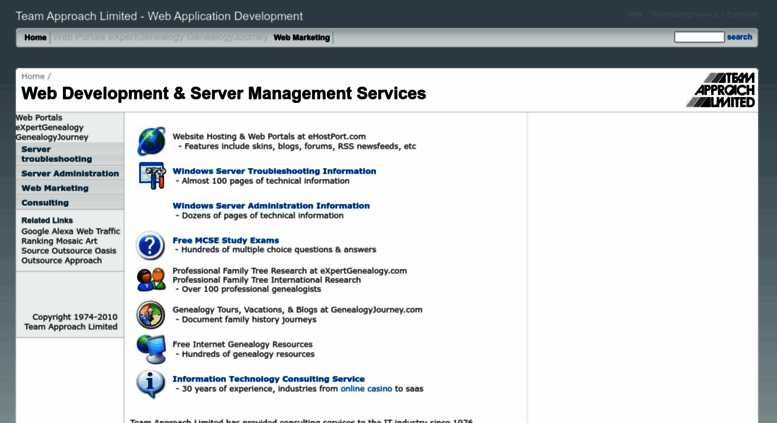Click text 'Free Internet Genealogy Resources'

click(x=242, y=344)
